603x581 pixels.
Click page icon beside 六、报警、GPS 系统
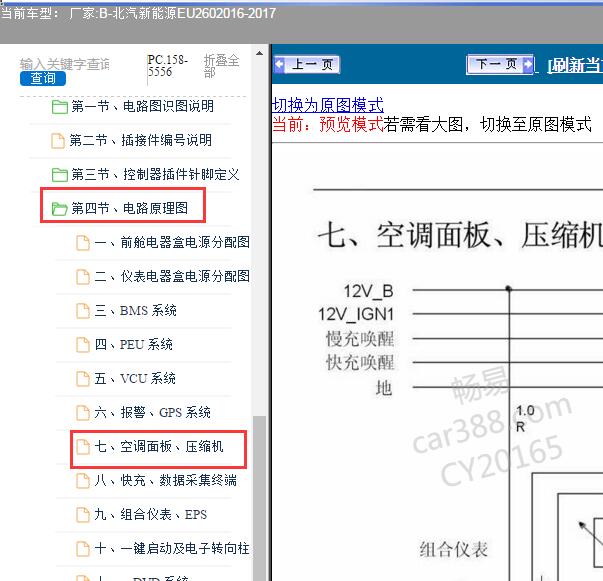[83, 413]
